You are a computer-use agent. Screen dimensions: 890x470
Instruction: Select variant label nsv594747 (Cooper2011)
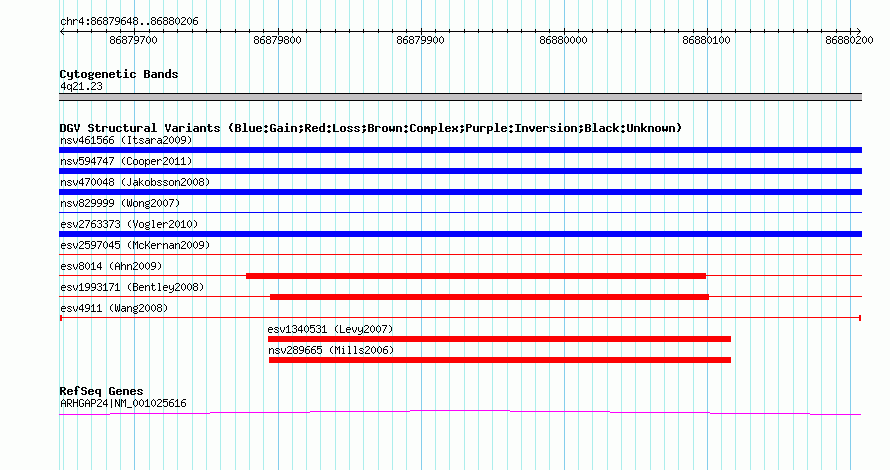click(x=126, y=161)
